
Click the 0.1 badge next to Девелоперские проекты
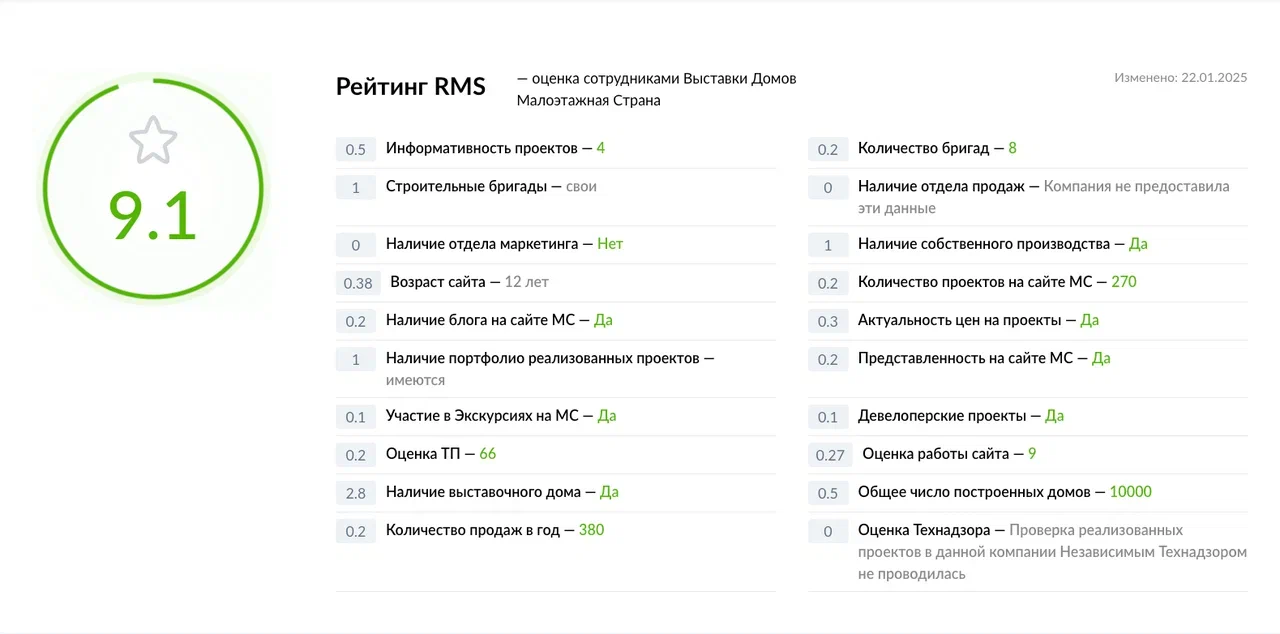[x=828, y=417]
